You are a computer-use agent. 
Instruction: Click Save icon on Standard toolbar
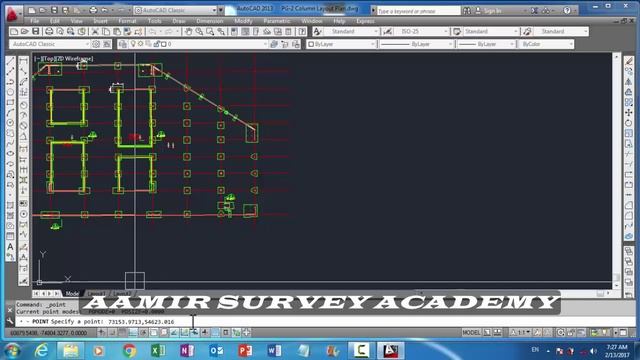click(36, 31)
